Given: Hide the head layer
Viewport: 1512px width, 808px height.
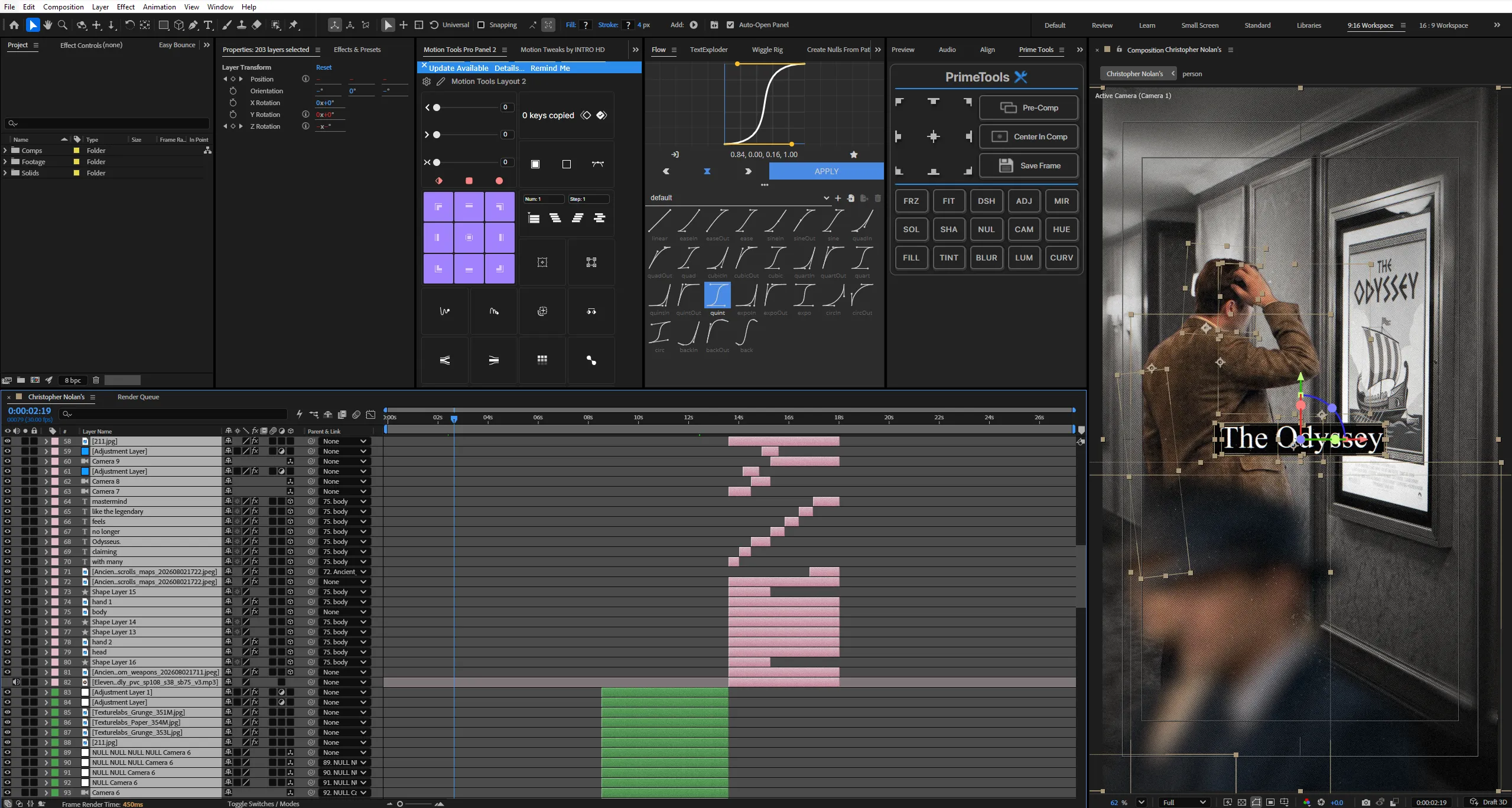Looking at the screenshot, I should 8,652.
